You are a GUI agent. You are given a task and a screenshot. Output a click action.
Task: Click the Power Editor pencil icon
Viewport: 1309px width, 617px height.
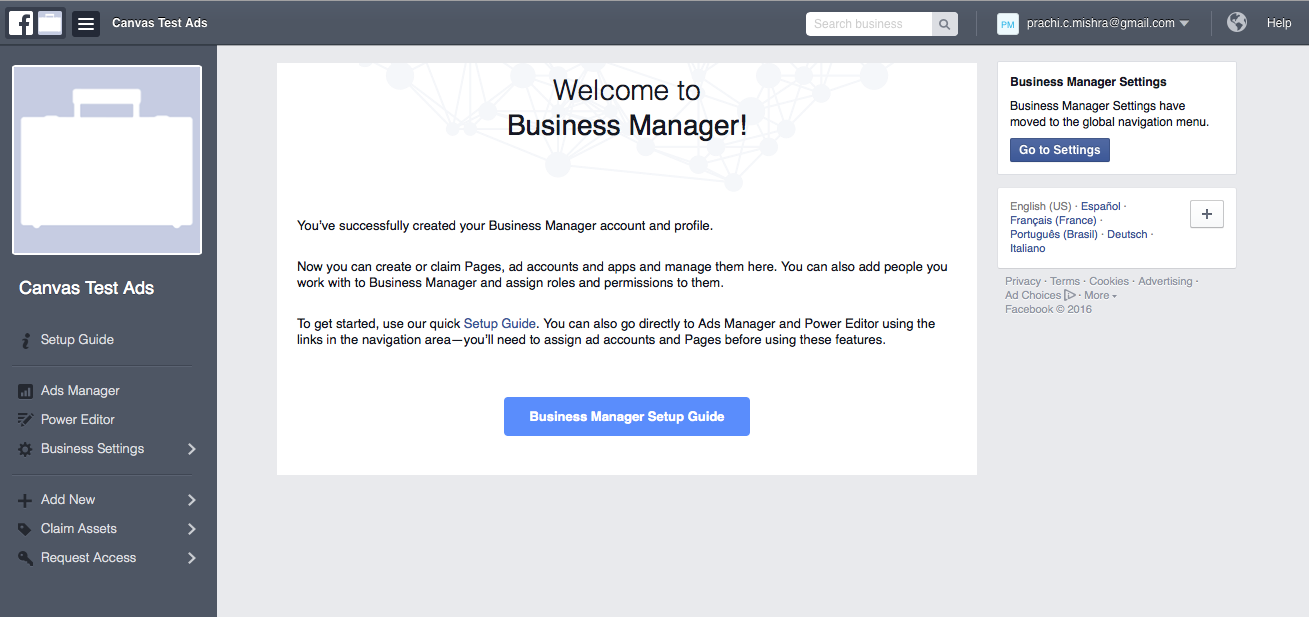point(26,420)
